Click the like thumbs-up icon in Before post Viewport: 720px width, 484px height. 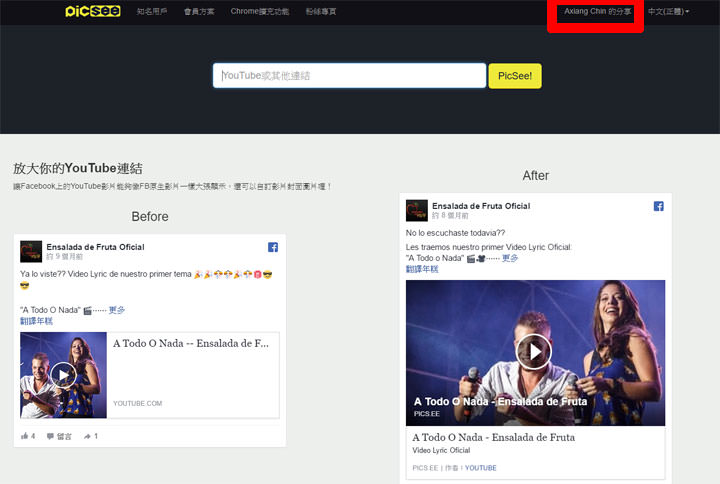coord(25,436)
